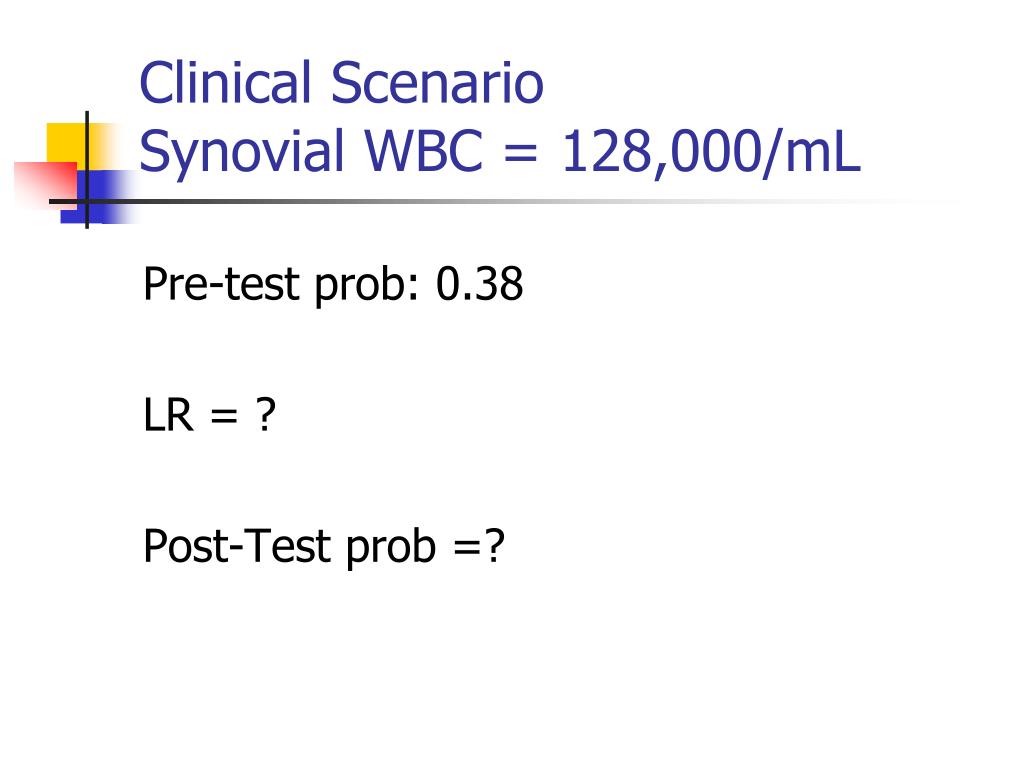The image size is (1024, 768).
Task: Click the word 'Scenario' in title
Action: (438, 83)
